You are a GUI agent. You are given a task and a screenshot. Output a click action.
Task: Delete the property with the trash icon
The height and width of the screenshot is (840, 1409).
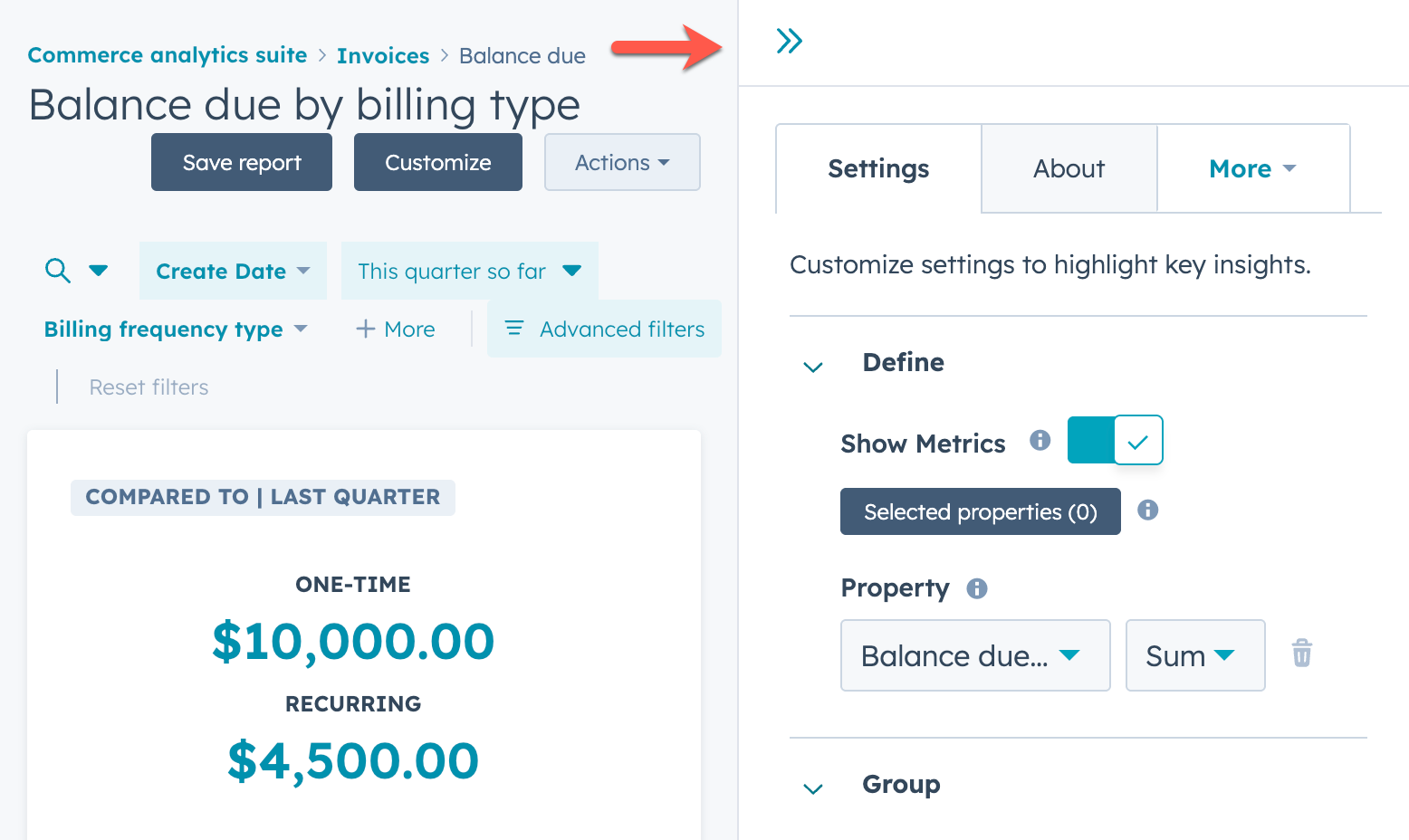[x=1302, y=653]
